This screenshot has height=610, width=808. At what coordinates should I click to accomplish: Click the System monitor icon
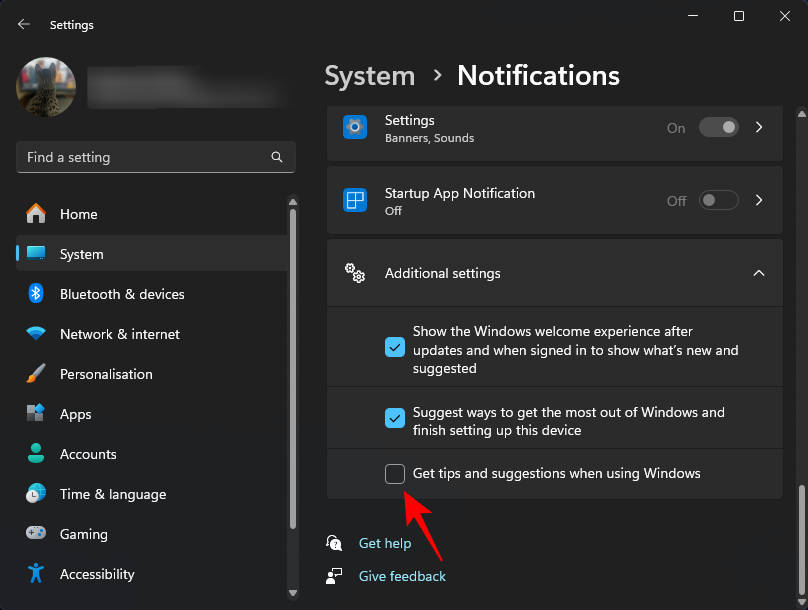(x=36, y=253)
